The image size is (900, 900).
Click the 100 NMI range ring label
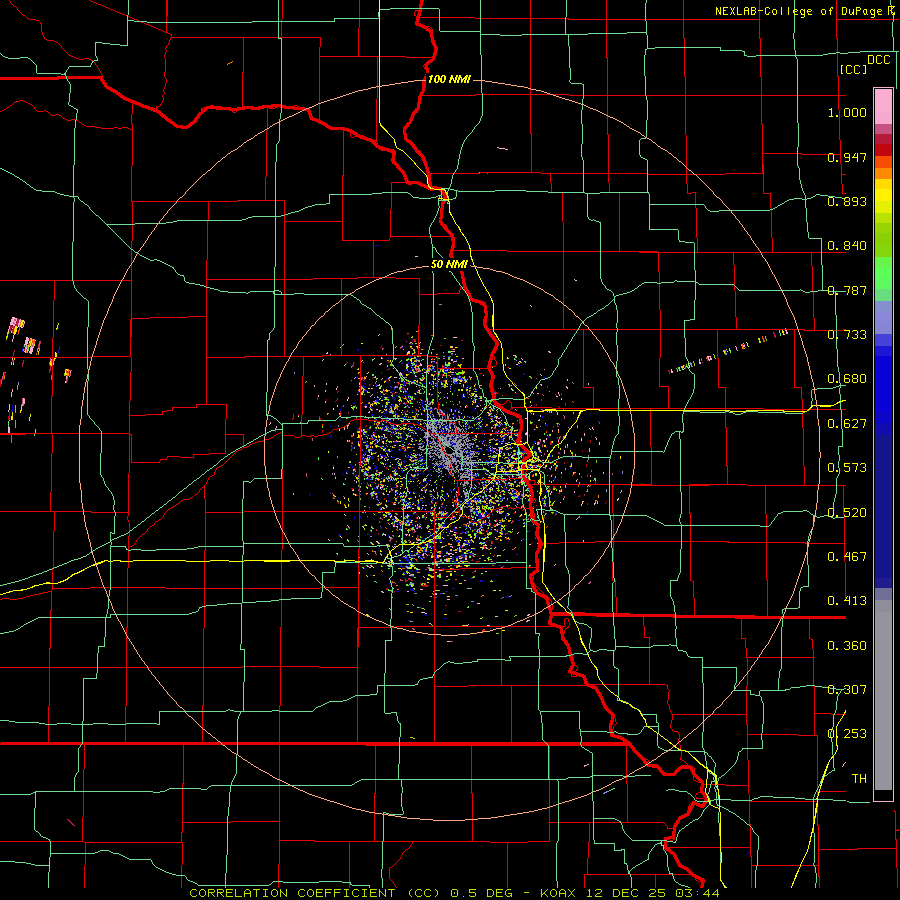[x=449, y=79]
